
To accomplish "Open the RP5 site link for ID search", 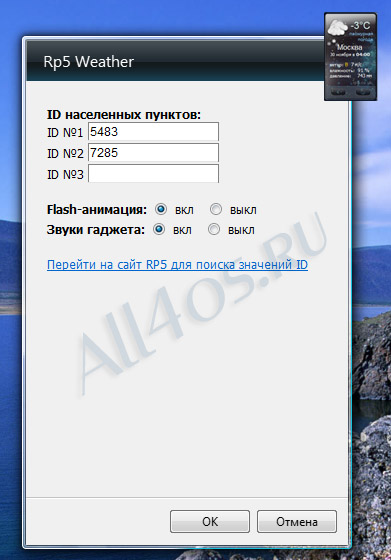I will click(177, 265).
